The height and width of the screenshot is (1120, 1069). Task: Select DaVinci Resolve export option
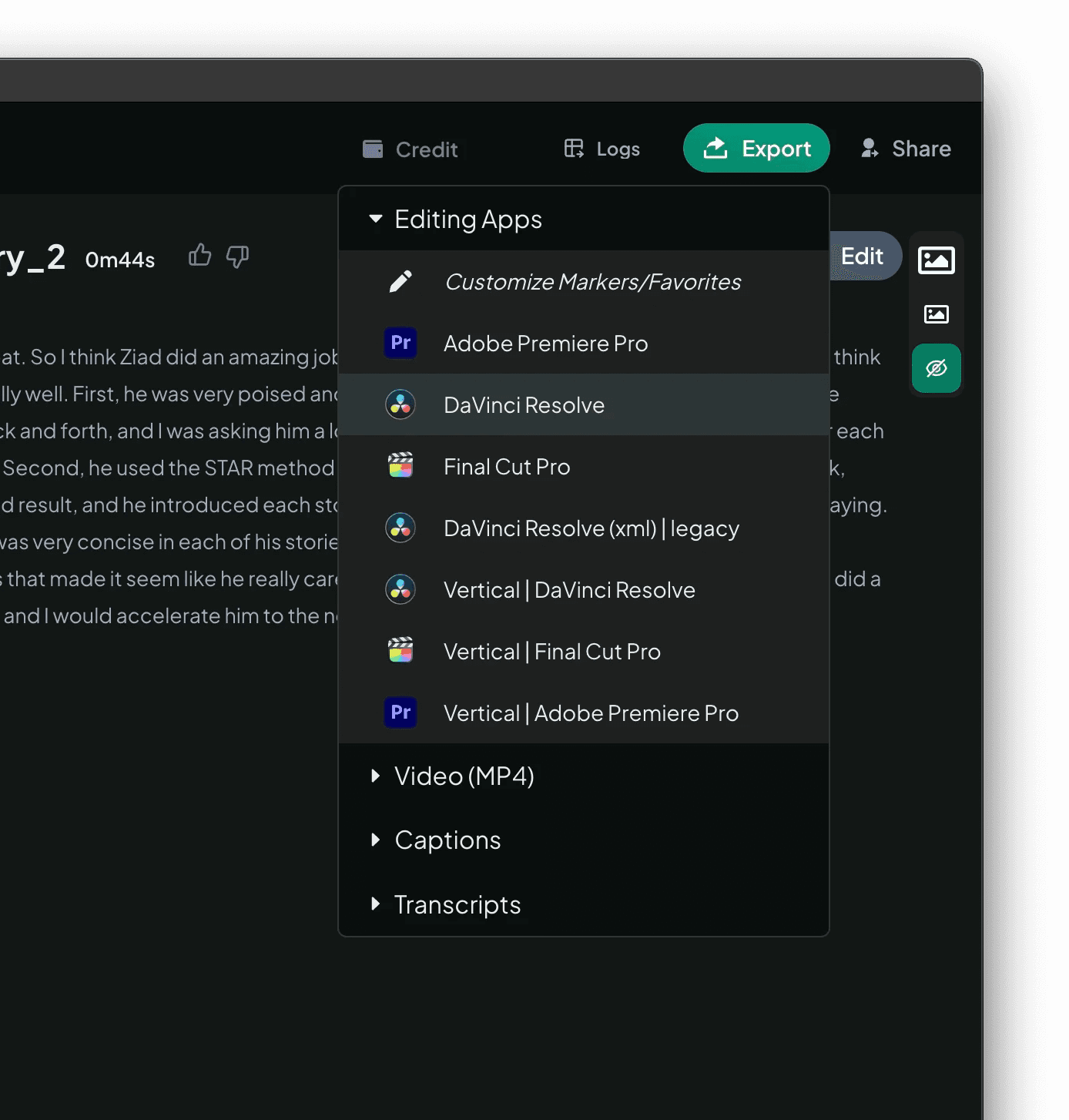(584, 404)
